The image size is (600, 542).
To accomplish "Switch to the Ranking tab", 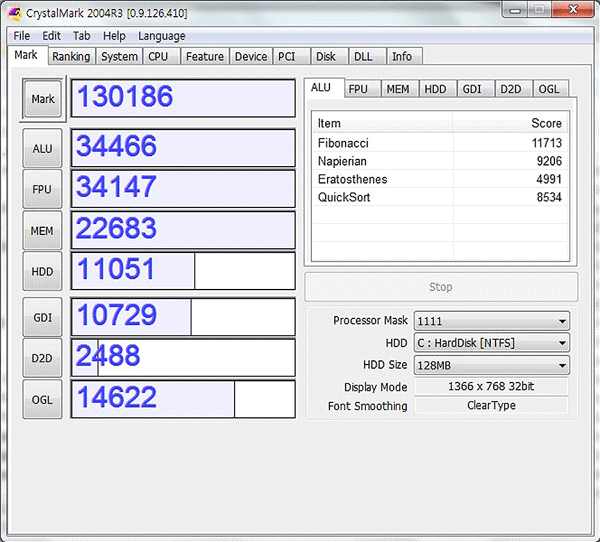I will [71, 56].
